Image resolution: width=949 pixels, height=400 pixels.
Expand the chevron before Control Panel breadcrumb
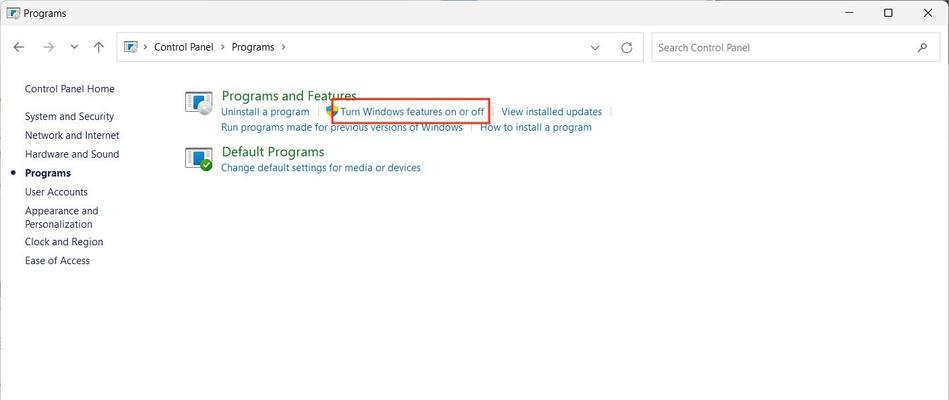[146, 47]
